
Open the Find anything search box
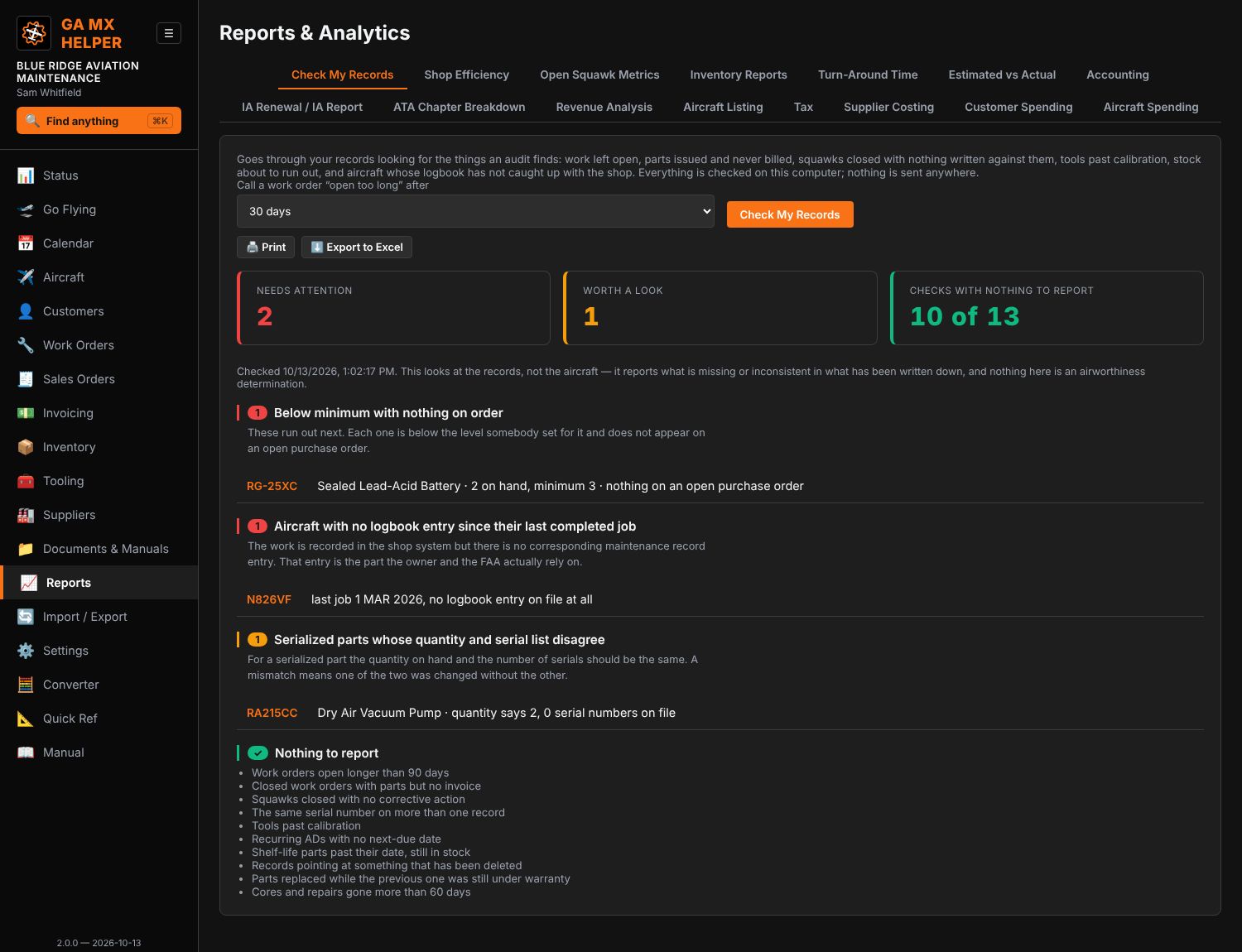click(x=99, y=121)
